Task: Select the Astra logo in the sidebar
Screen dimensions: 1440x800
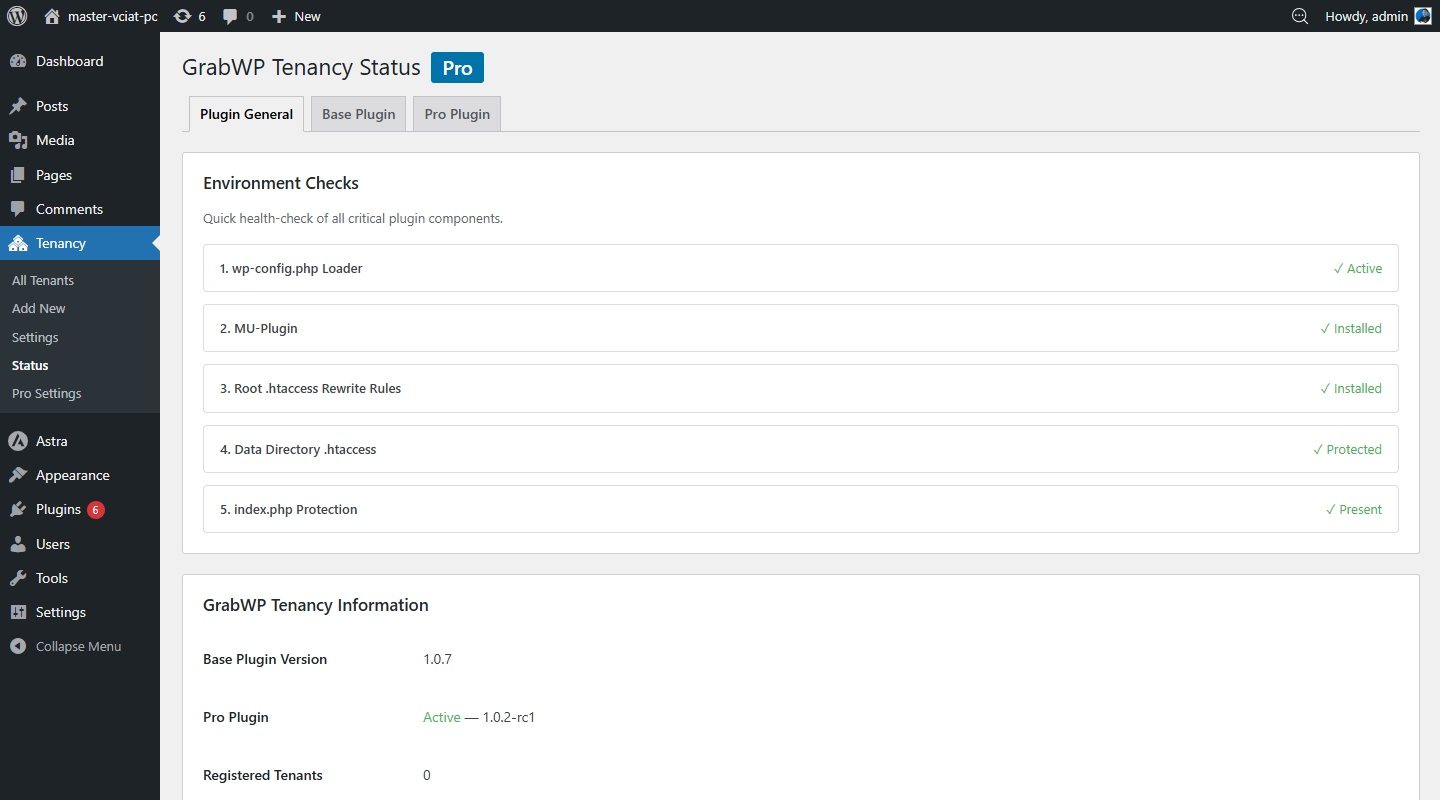Action: (19, 440)
